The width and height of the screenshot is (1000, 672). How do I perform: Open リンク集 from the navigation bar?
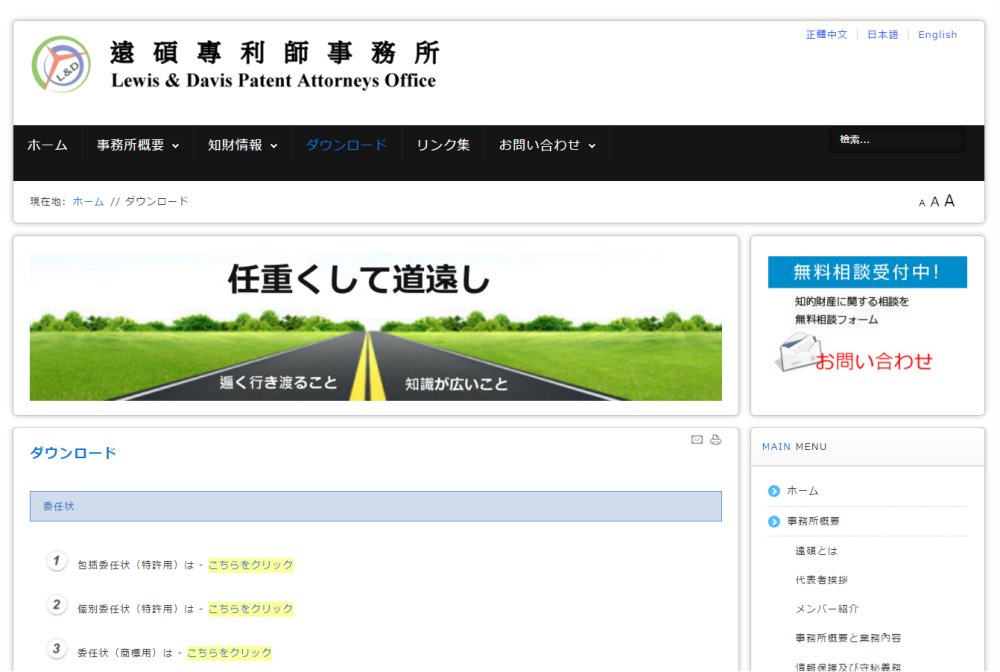tap(443, 145)
